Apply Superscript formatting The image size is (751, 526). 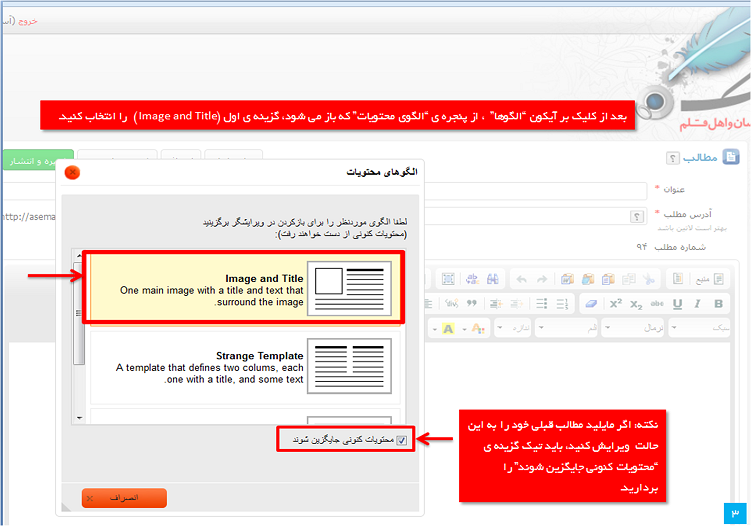click(x=615, y=304)
